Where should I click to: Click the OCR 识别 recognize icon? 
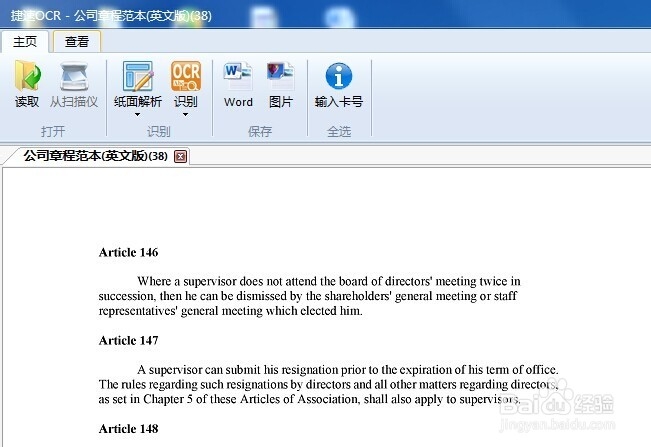[186, 76]
